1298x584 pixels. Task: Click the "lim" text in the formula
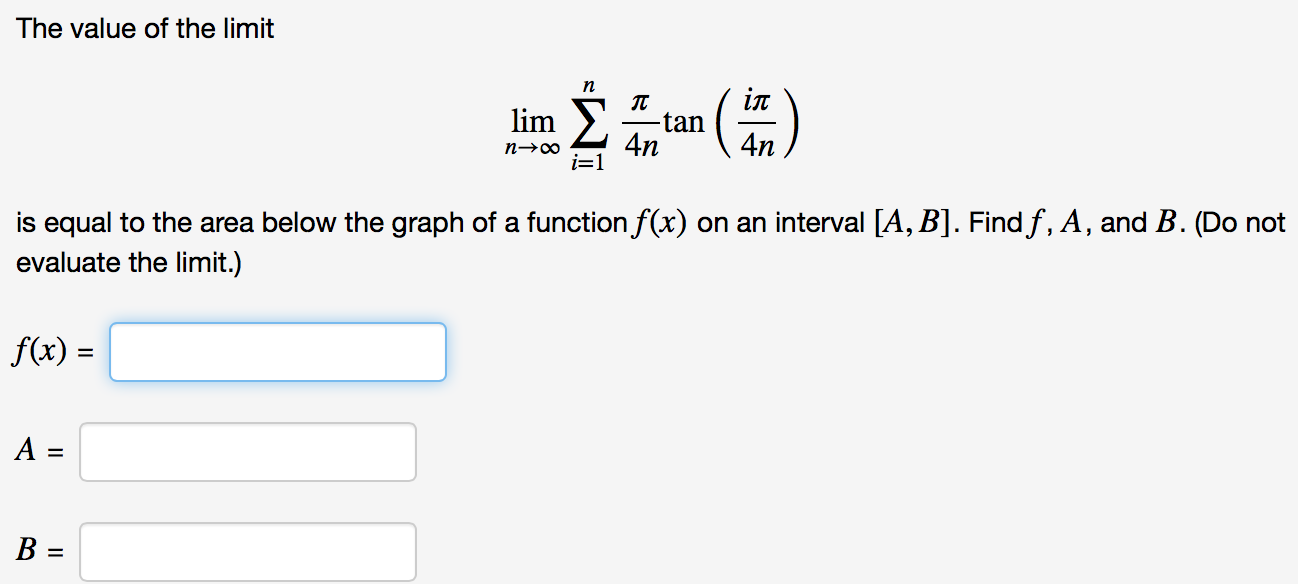tap(533, 122)
